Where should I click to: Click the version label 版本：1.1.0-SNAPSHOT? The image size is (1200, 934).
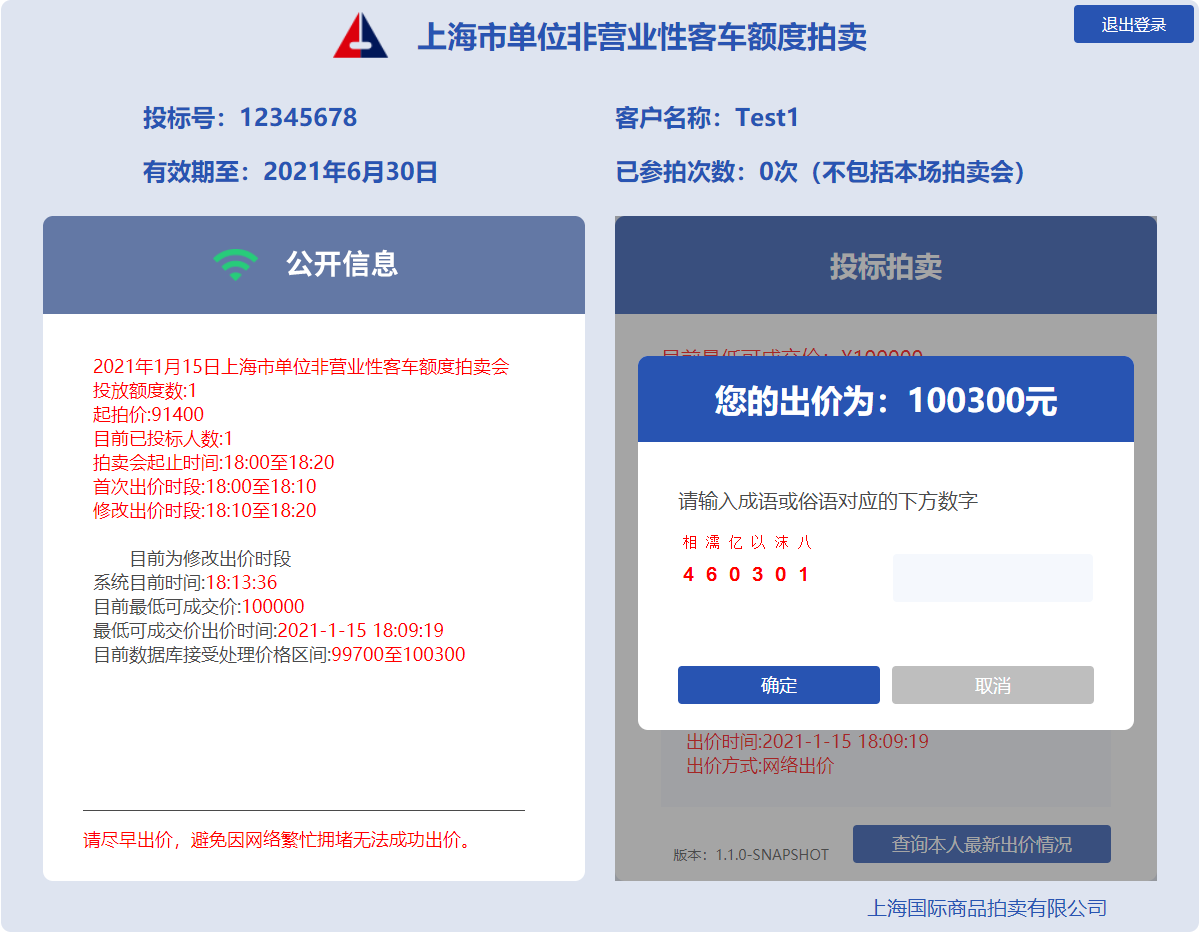[751, 855]
